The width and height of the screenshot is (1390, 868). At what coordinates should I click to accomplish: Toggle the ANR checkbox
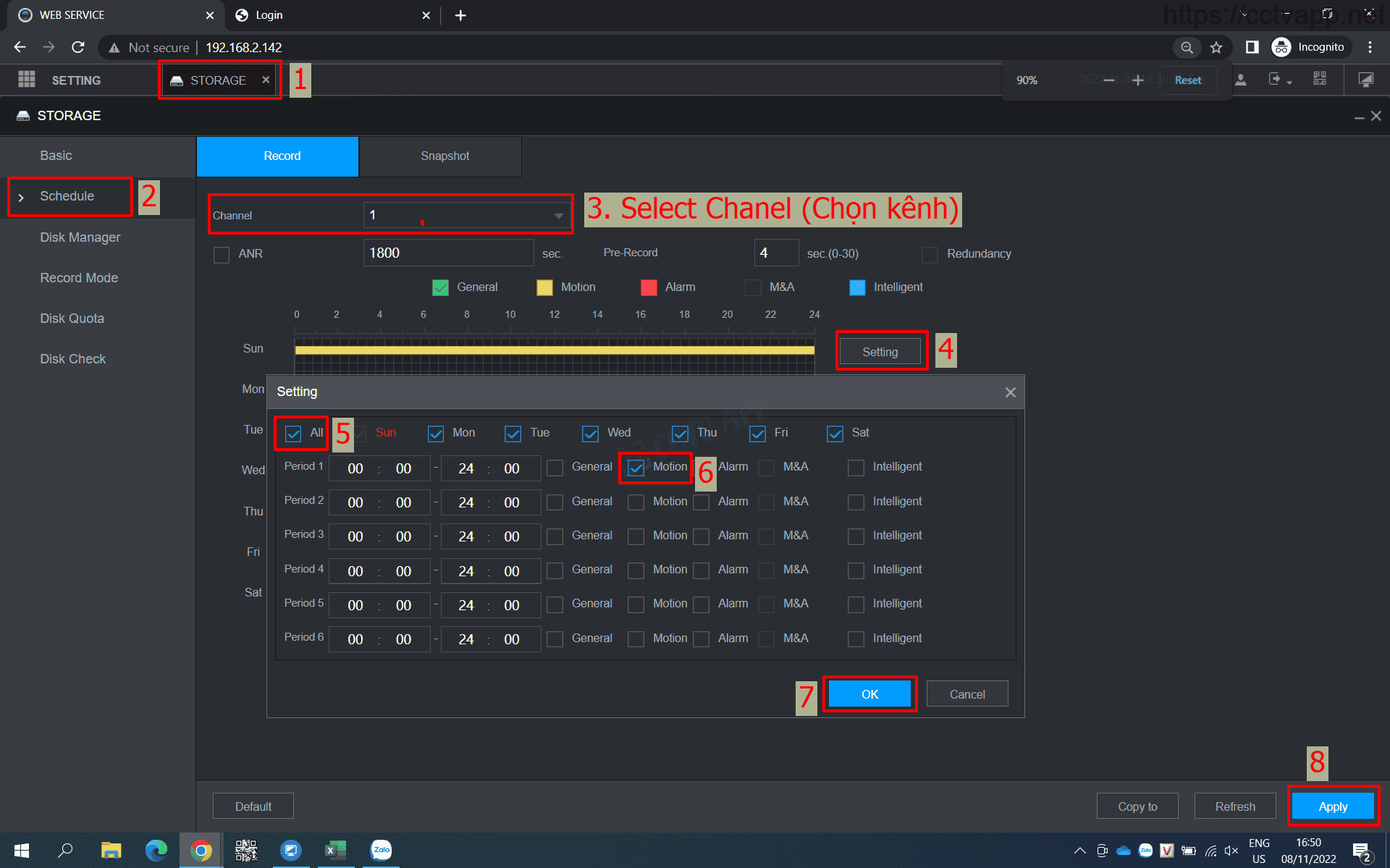222,255
